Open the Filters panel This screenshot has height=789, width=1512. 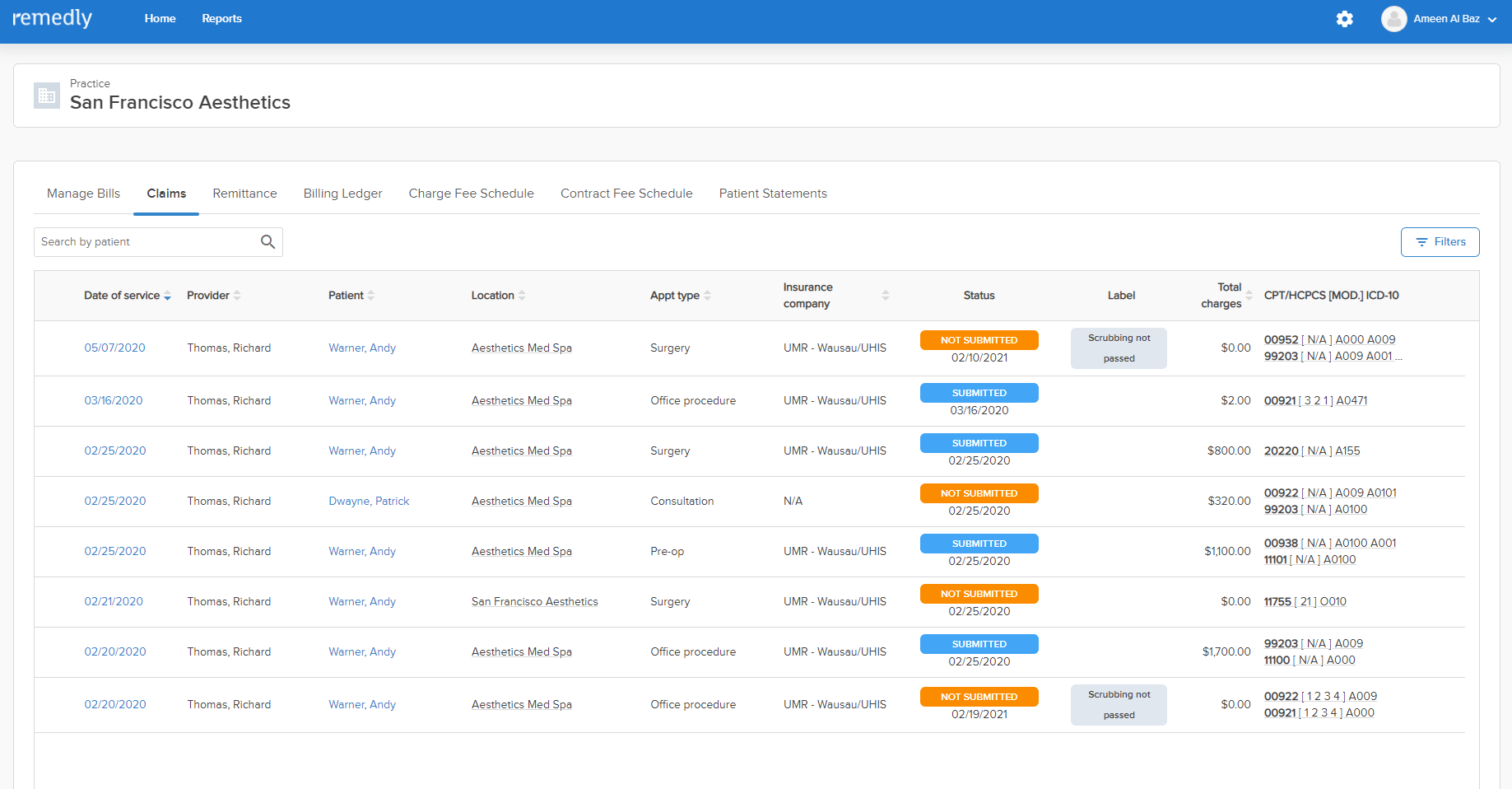(x=1440, y=242)
